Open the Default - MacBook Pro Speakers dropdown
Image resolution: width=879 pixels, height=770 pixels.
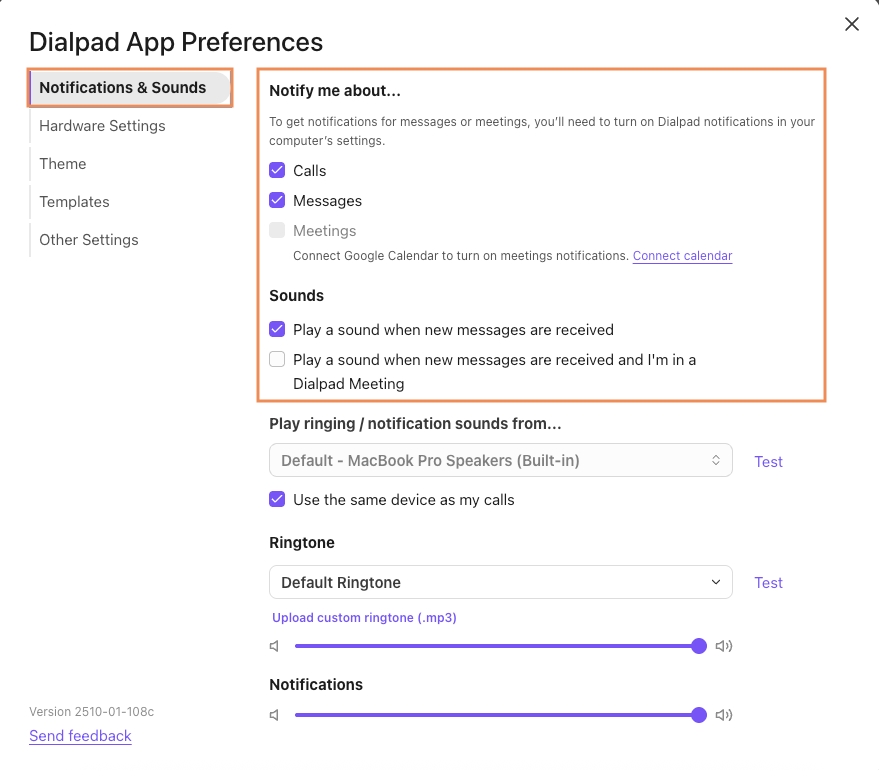point(501,460)
